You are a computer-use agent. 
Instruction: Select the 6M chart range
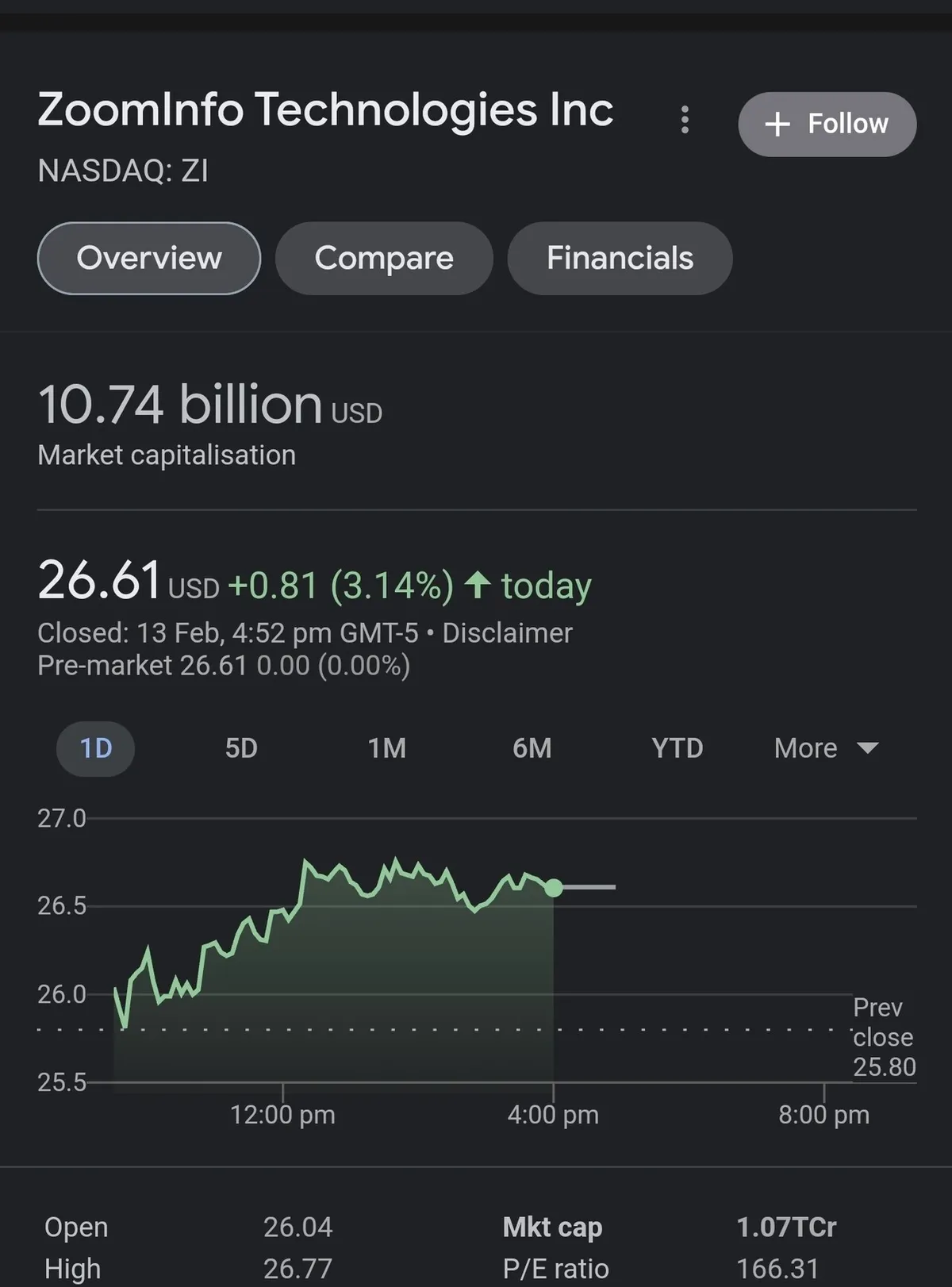532,748
